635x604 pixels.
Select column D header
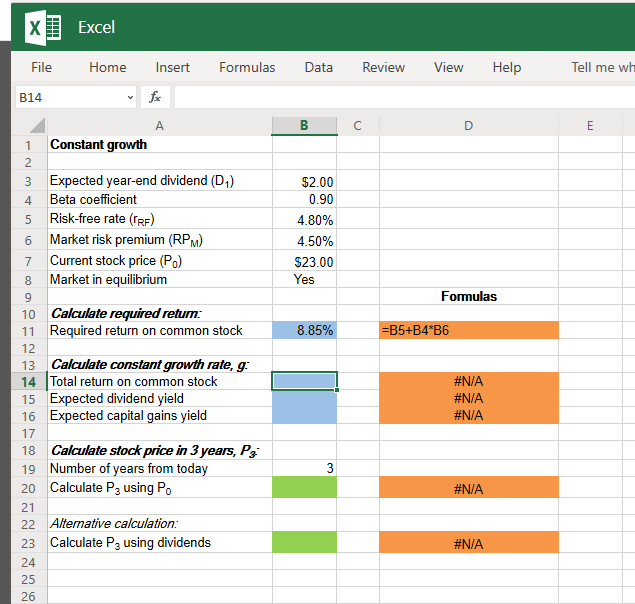click(x=469, y=126)
